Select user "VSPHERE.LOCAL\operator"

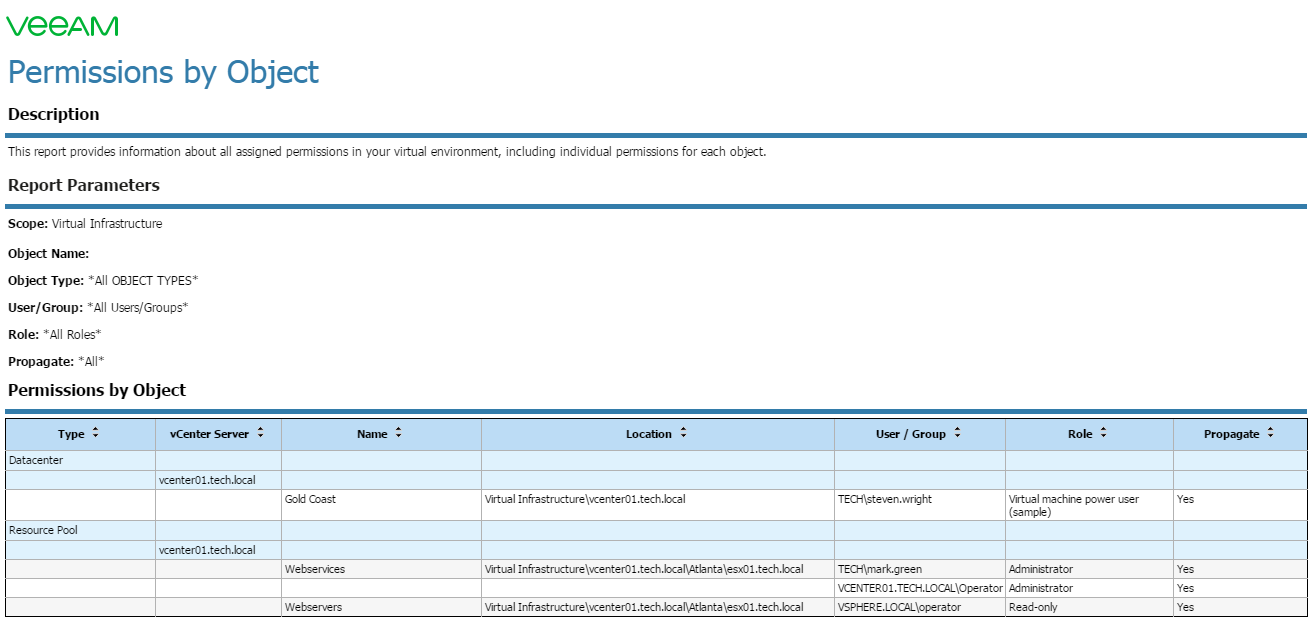point(899,607)
